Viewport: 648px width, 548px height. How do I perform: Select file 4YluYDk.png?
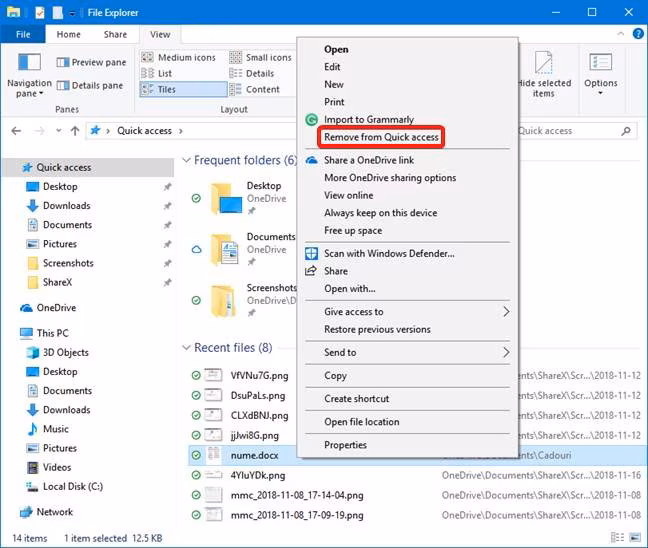[x=258, y=475]
